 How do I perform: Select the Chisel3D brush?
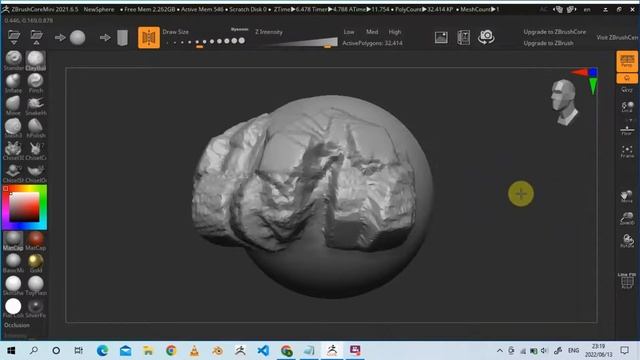13,151
